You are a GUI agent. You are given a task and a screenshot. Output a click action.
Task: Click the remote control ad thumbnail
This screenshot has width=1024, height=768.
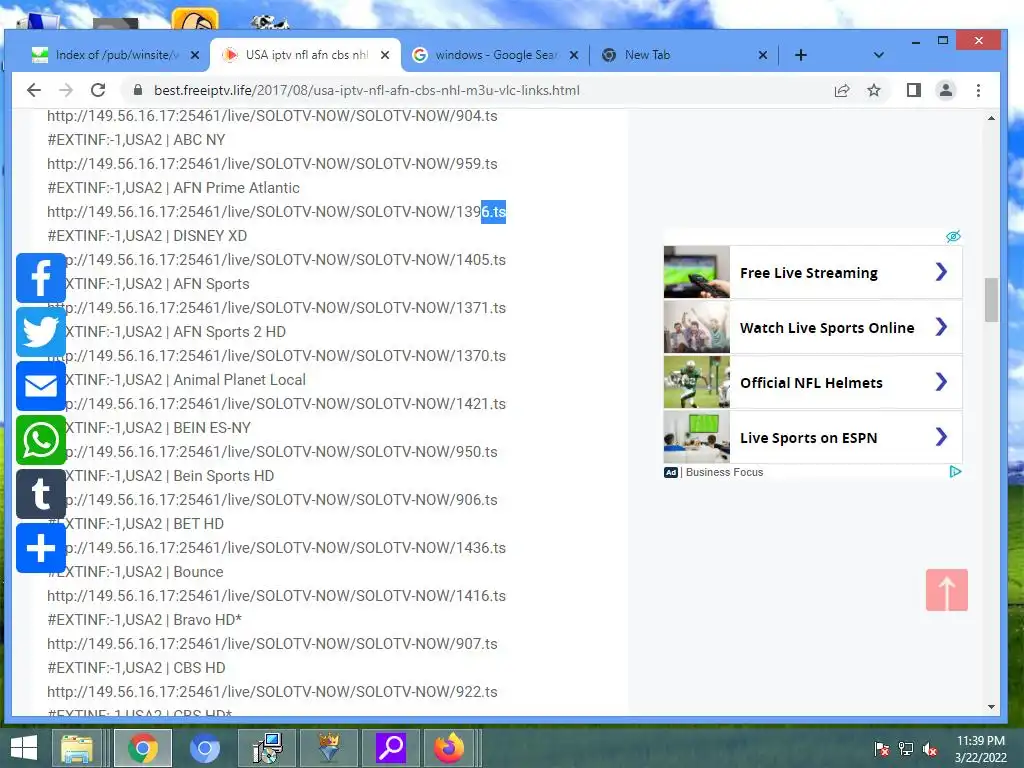click(696, 272)
